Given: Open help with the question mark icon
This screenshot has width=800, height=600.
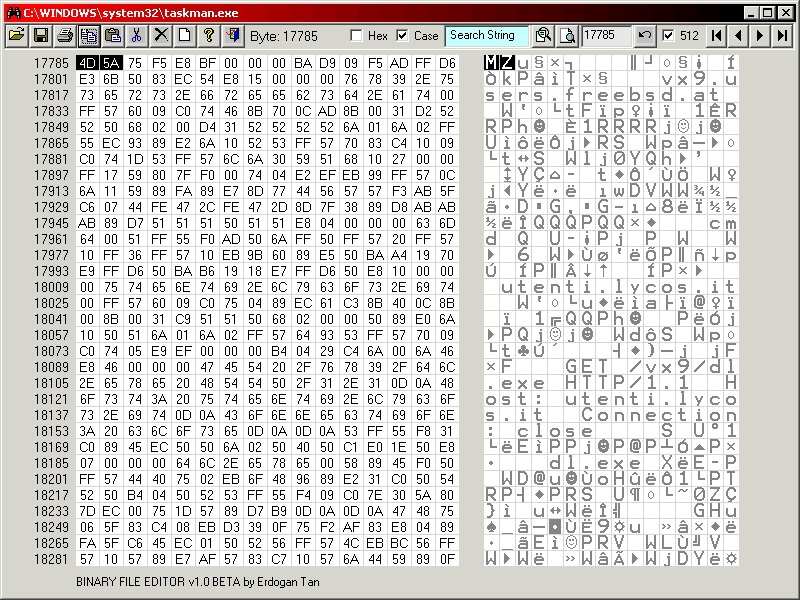Looking at the screenshot, I should coord(208,35).
